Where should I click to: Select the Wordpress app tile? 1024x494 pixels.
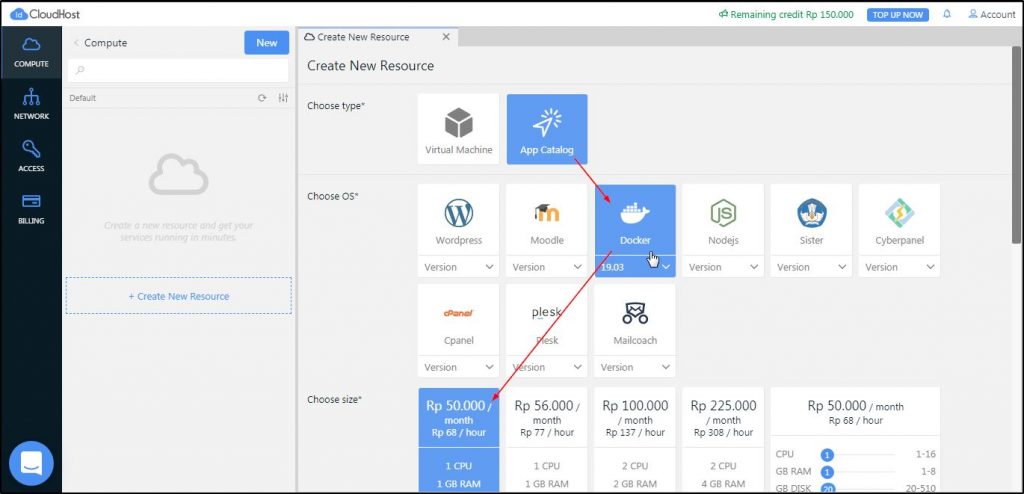click(458, 220)
